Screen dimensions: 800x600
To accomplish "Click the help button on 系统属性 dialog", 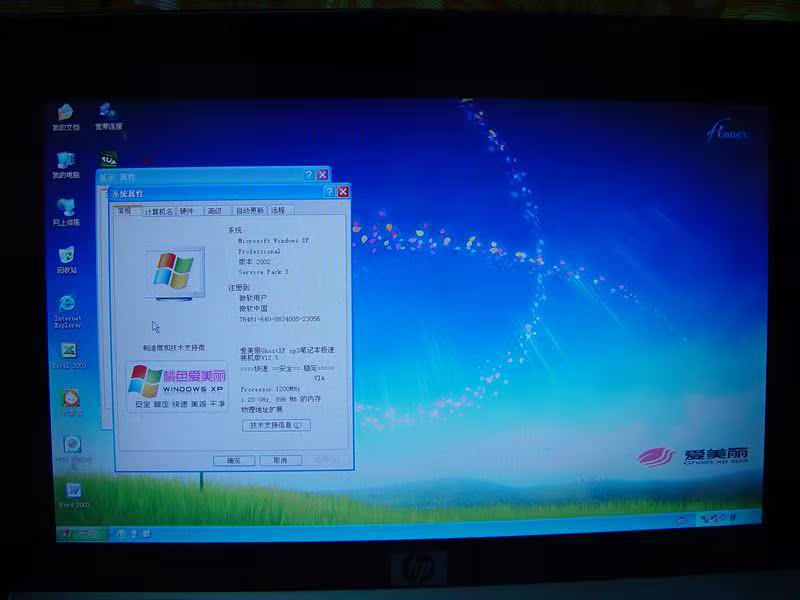I will click(329, 192).
